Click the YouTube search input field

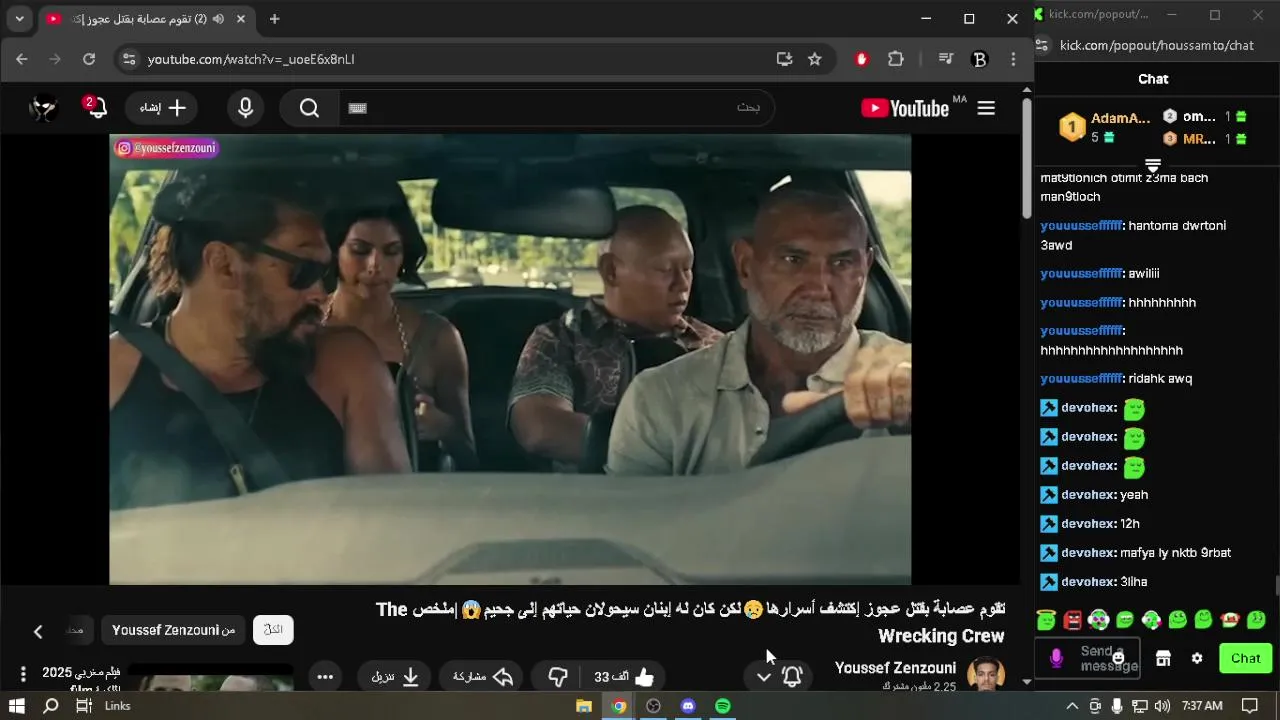(x=556, y=108)
